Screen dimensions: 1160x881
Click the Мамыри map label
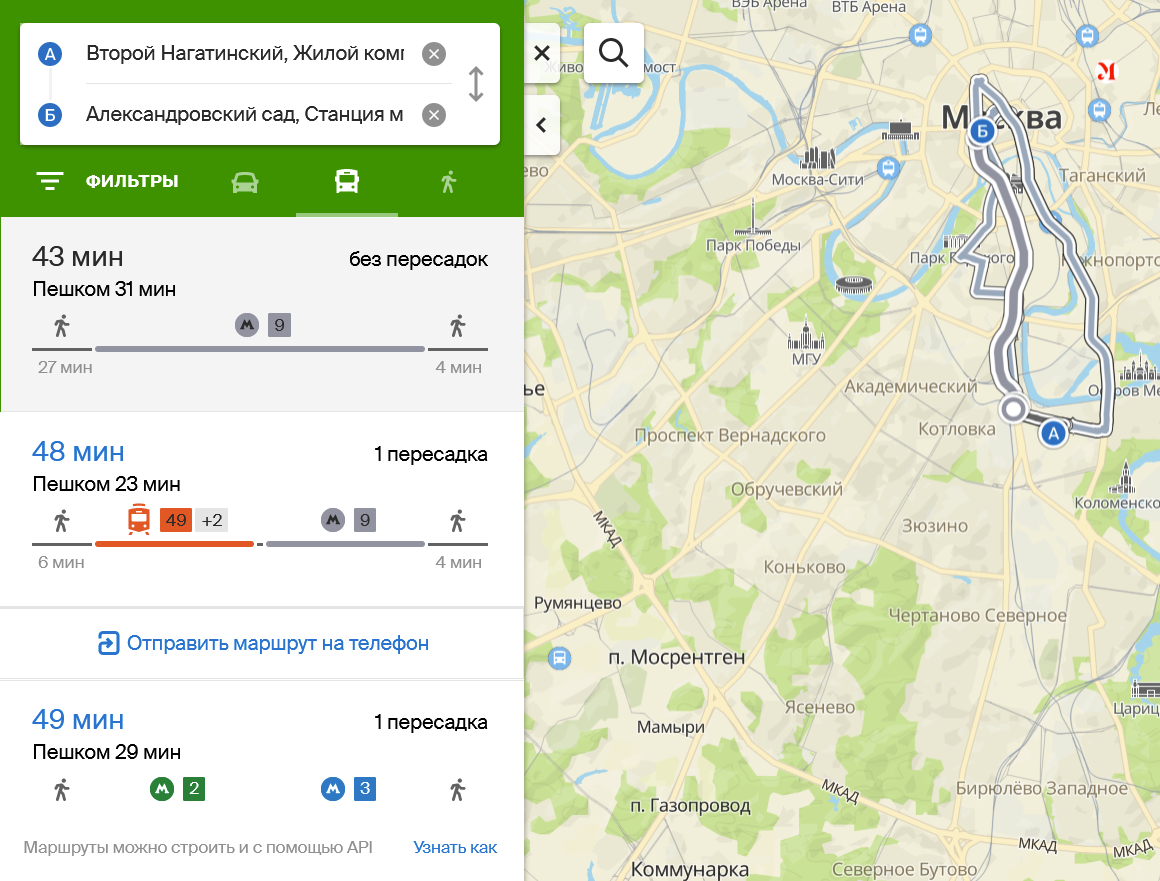tap(670, 727)
